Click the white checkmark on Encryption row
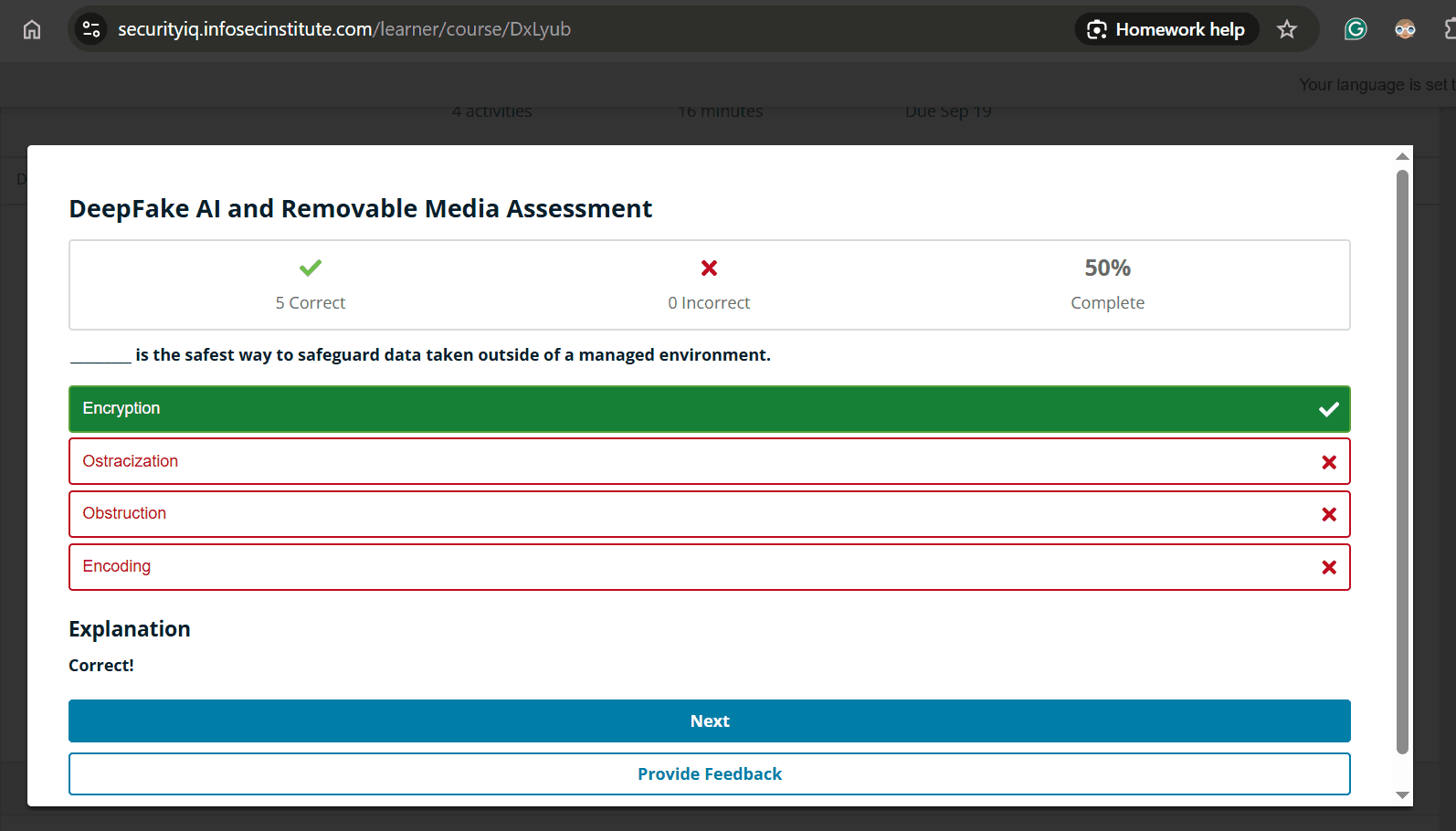The height and width of the screenshot is (831, 1456). point(1329,409)
